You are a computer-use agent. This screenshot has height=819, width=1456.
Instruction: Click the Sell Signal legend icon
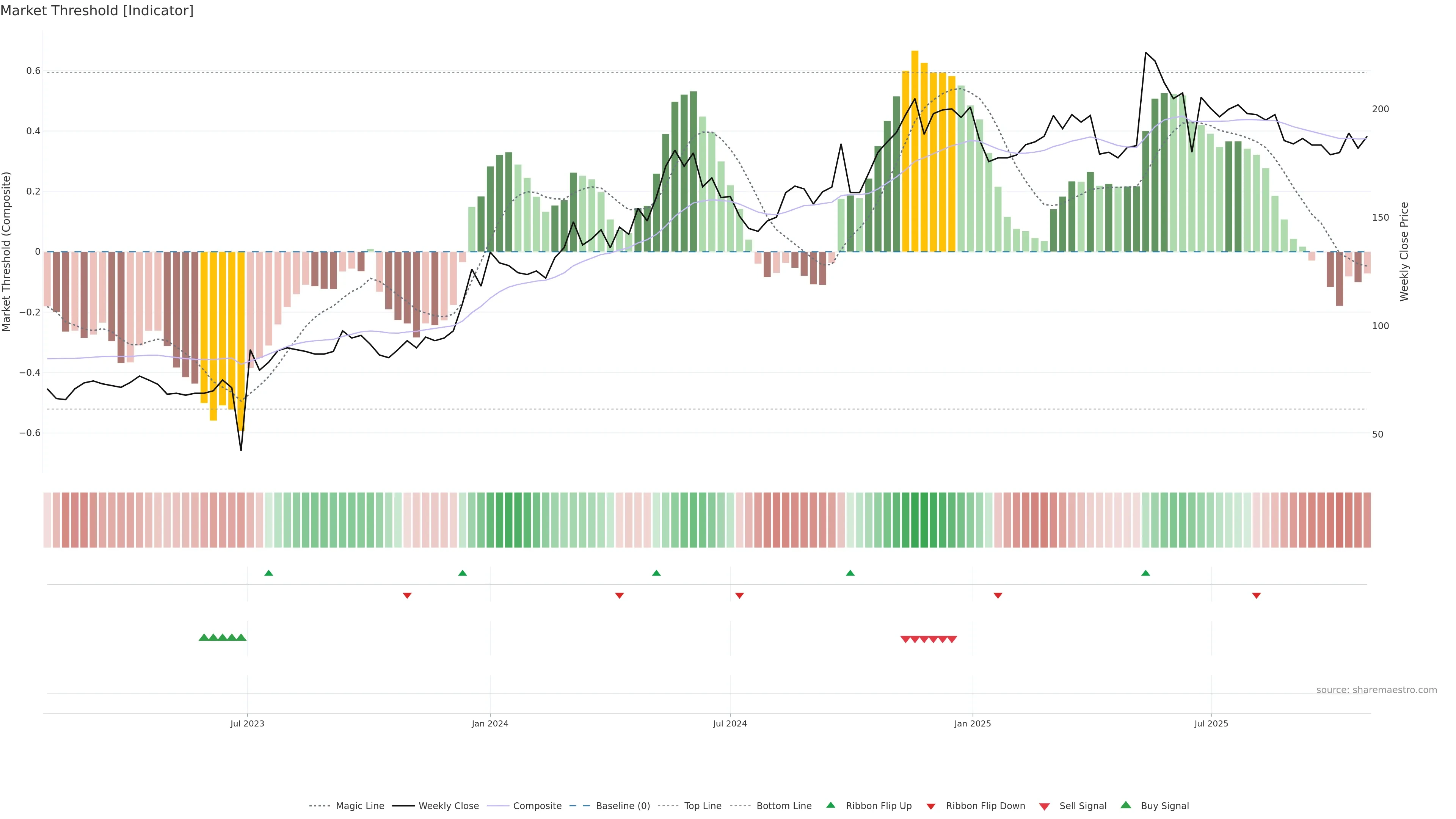coord(1045,806)
